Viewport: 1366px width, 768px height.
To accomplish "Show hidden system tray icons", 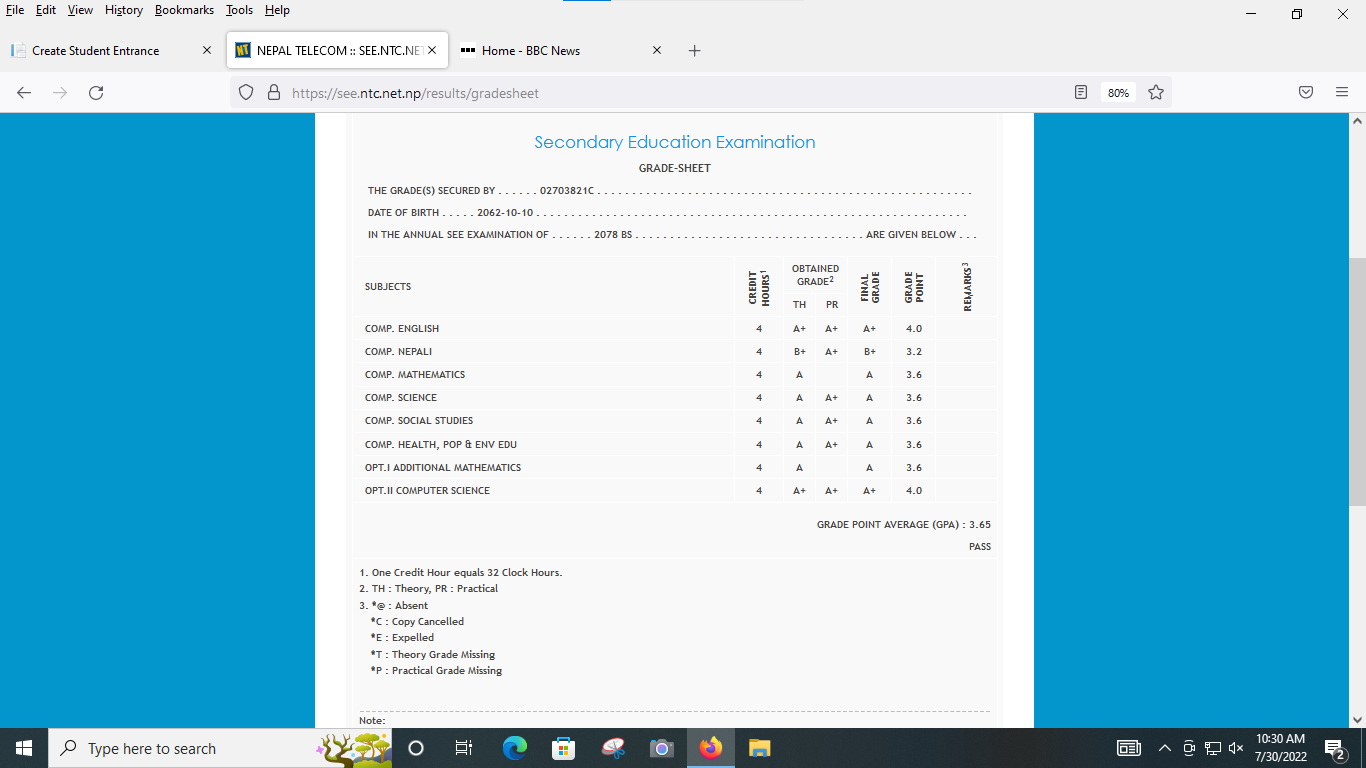I will click(1164, 748).
